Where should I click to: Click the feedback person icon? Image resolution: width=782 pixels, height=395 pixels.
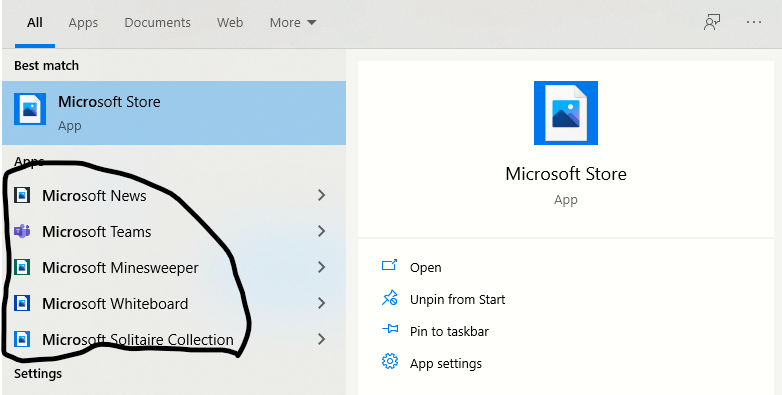pos(712,22)
